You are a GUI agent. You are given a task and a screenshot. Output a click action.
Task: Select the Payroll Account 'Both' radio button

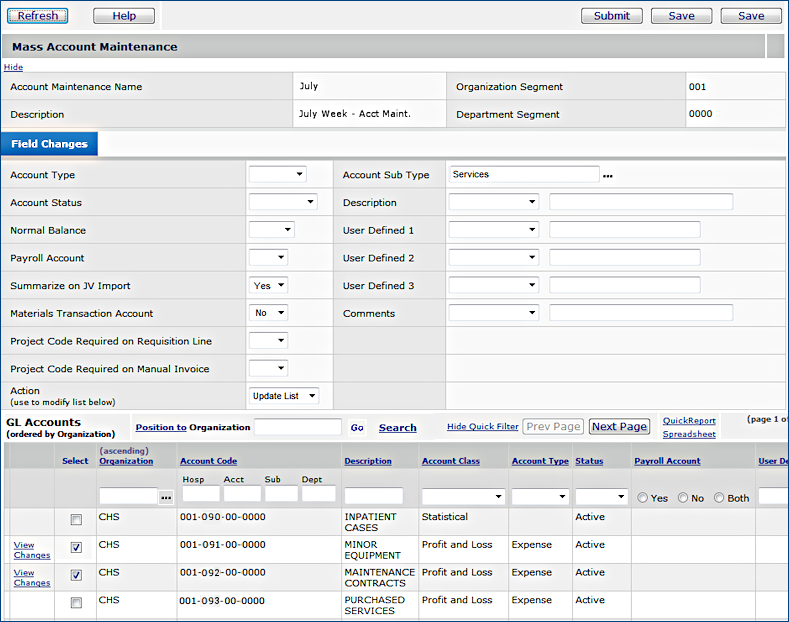719,497
